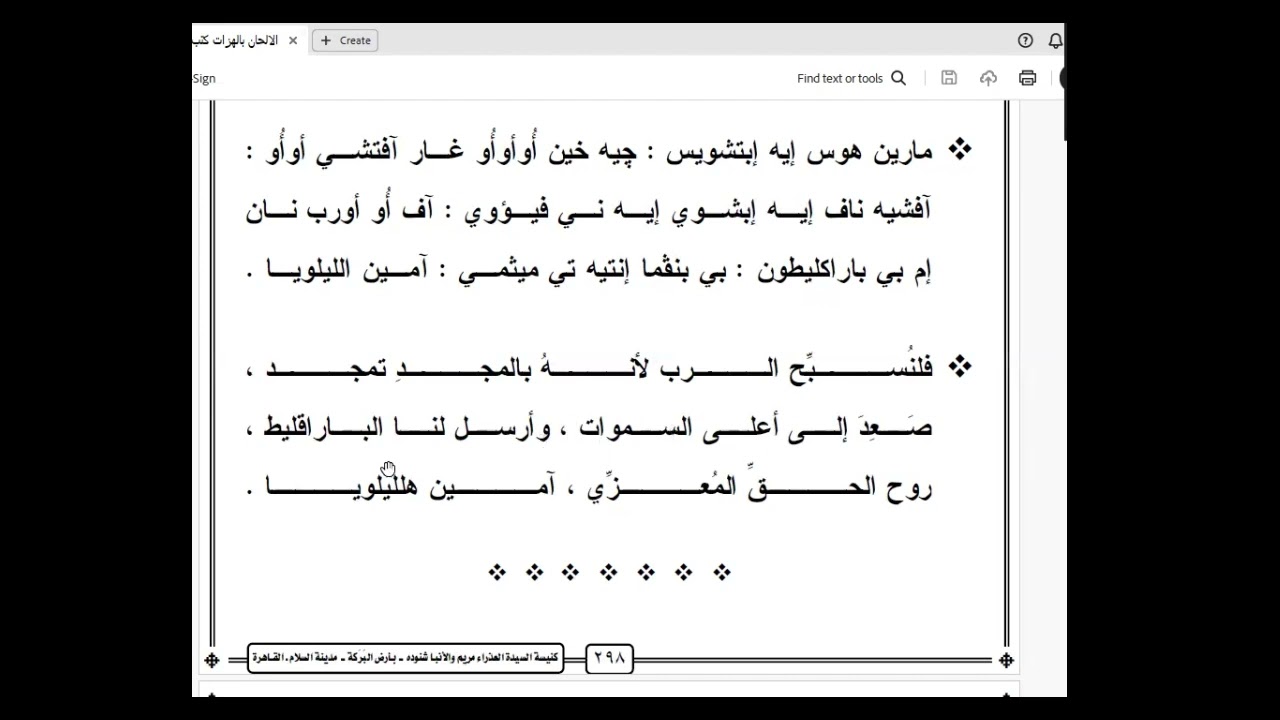Print the document with the printer icon
Viewport: 1280px width, 720px height.
coord(1027,78)
